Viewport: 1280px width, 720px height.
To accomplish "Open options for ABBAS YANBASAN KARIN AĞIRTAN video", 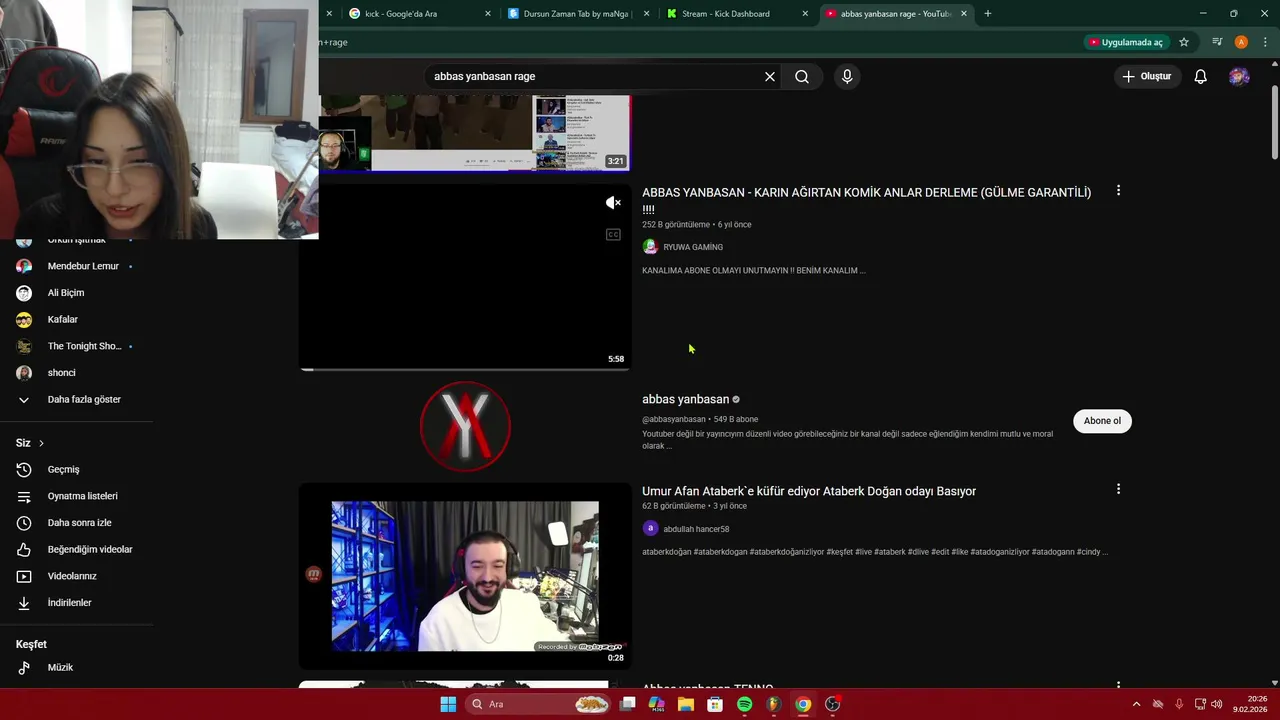I will point(1118,191).
